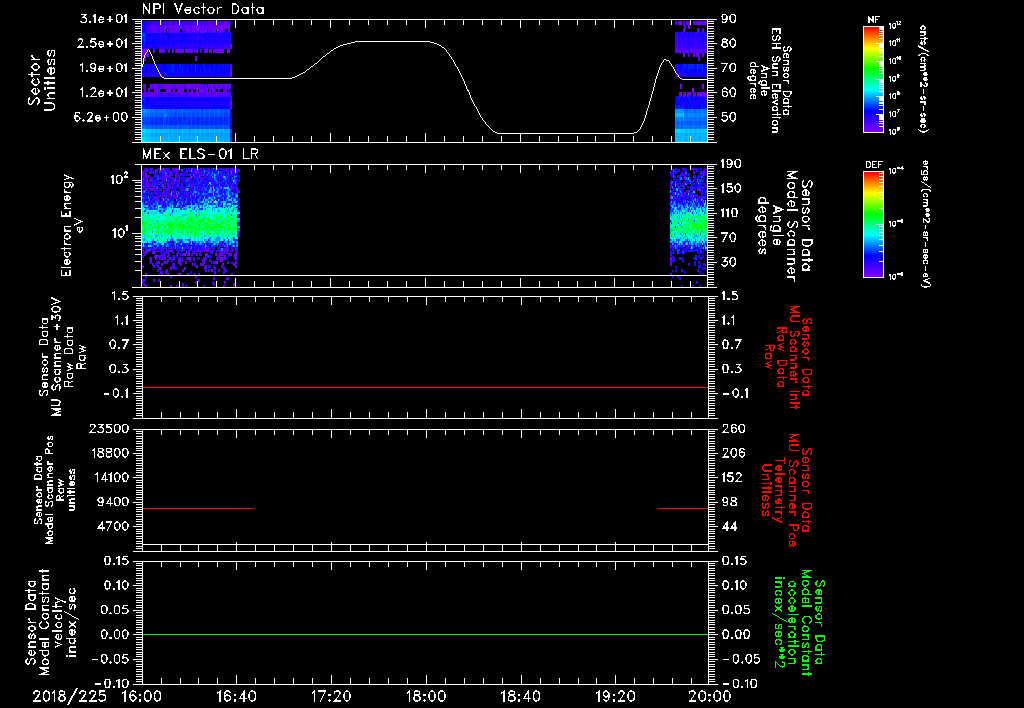
Task: Click the 2018/225 date label
Action: click(69, 696)
